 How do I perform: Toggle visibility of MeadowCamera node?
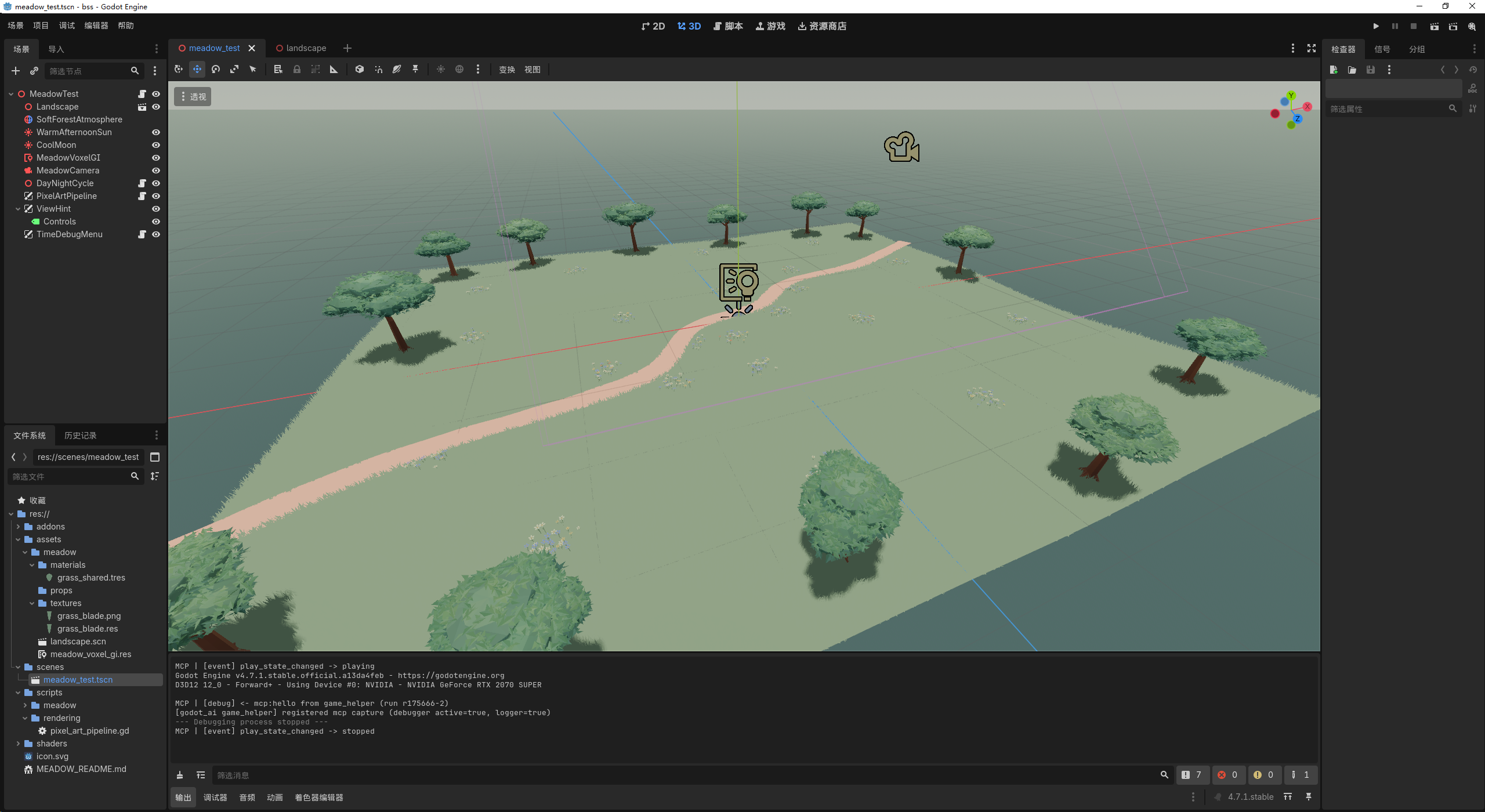point(156,171)
